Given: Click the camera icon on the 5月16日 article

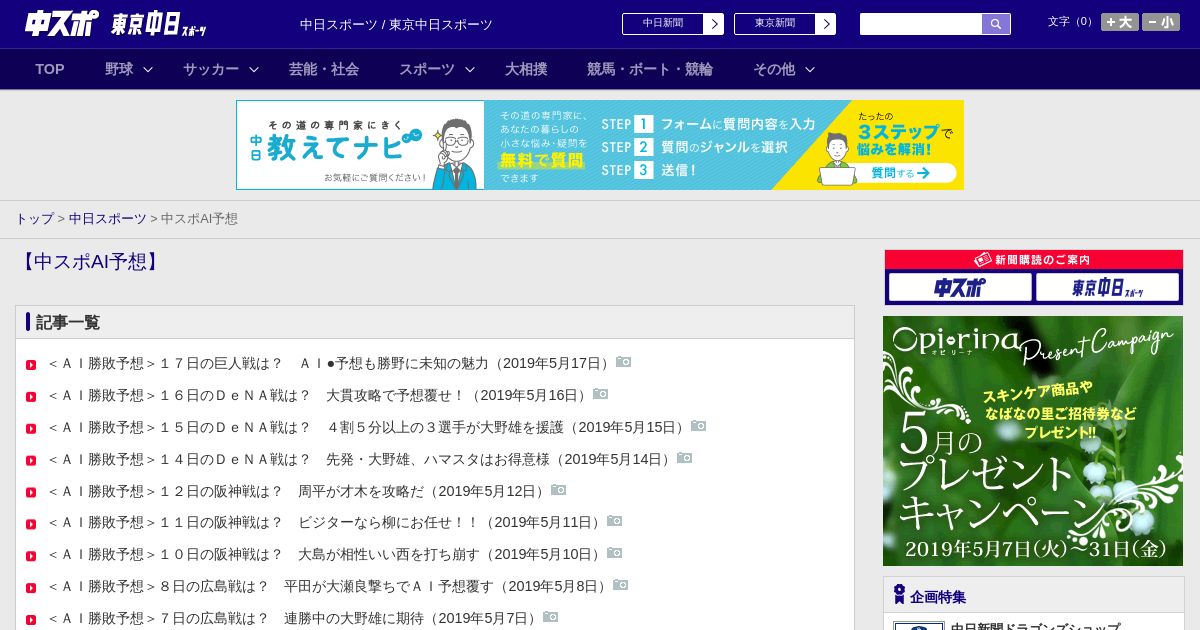Looking at the screenshot, I should 601,394.
